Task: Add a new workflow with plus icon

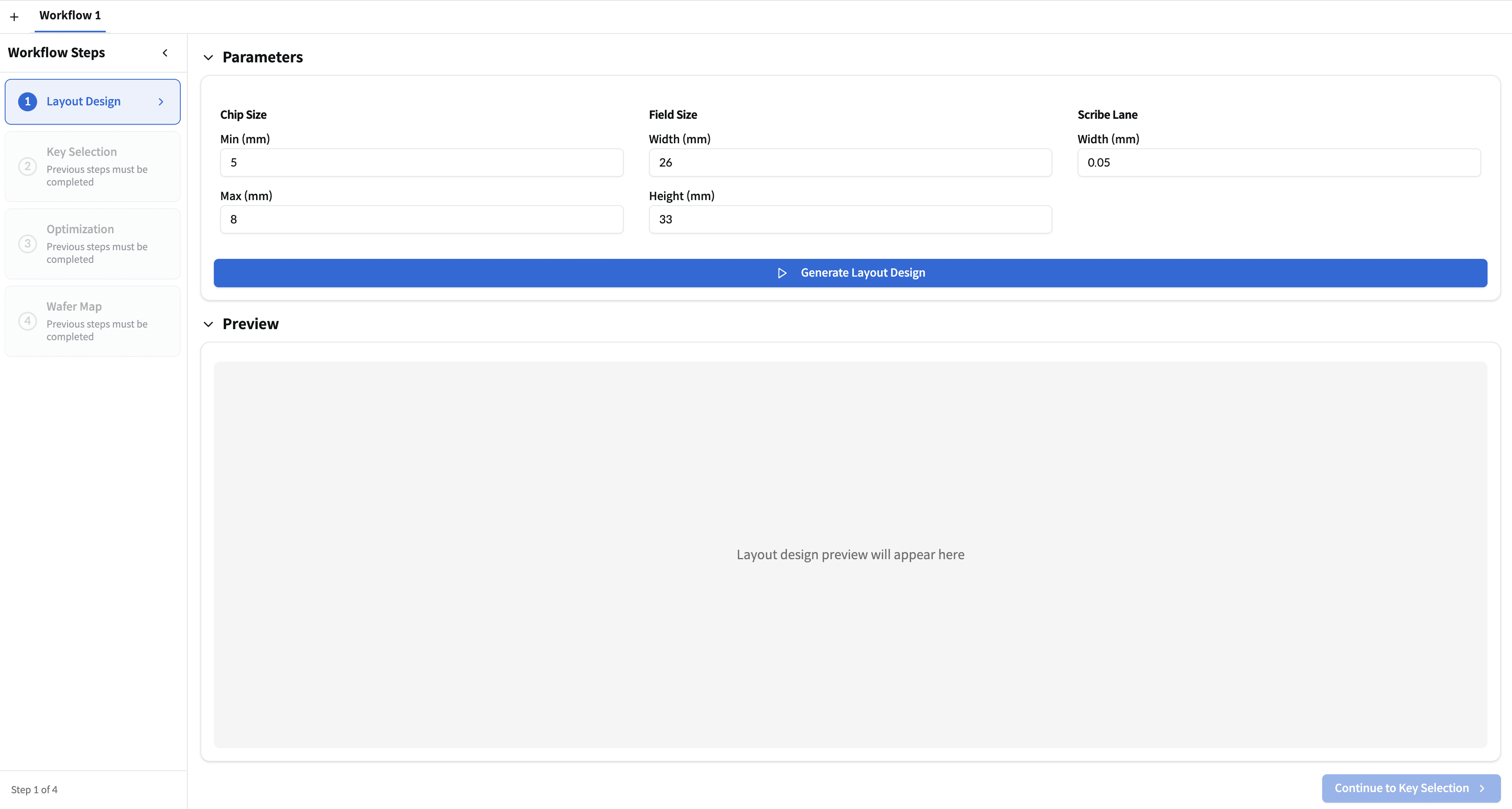Action: tap(14, 17)
